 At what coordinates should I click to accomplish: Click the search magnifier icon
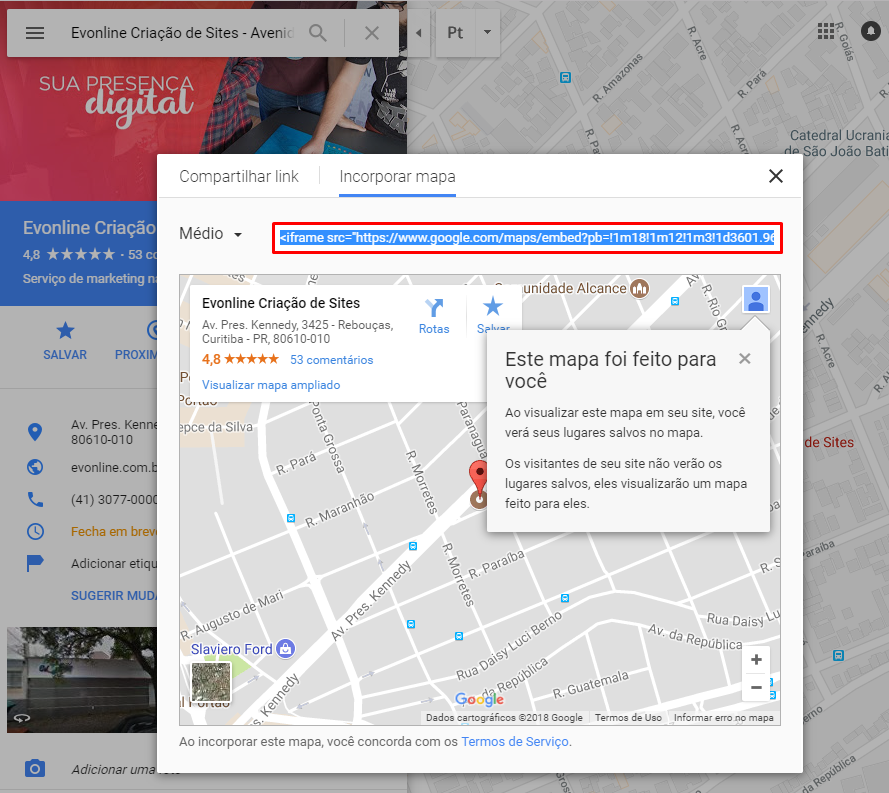pos(318,33)
